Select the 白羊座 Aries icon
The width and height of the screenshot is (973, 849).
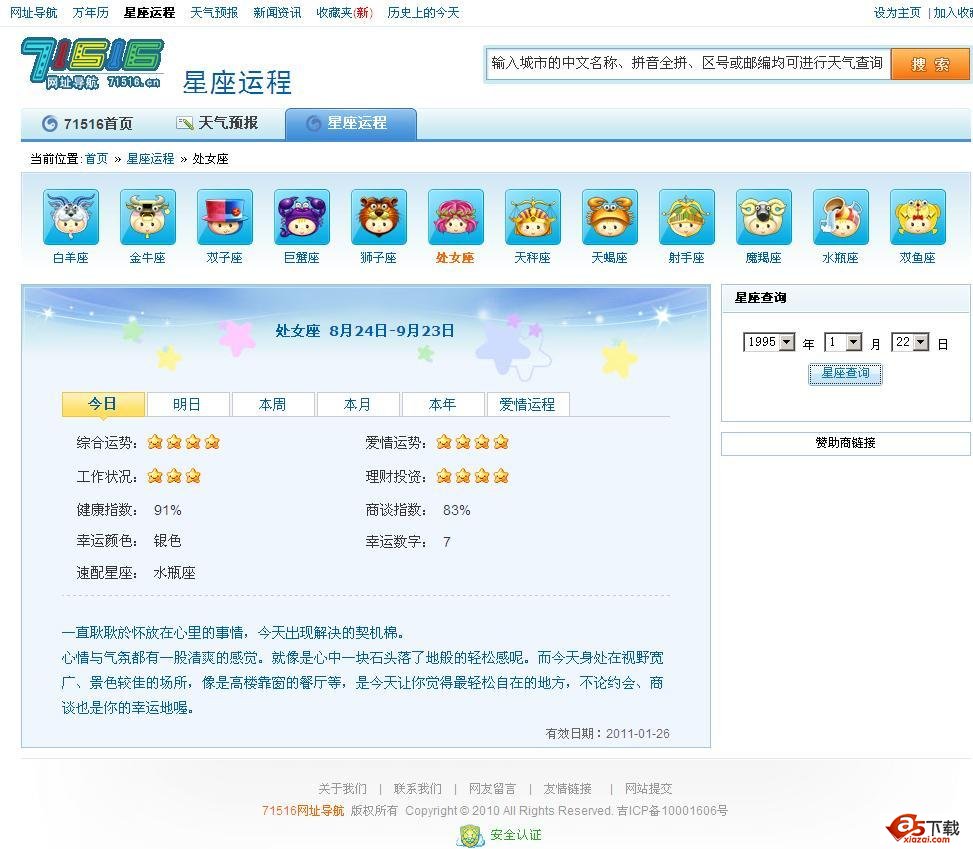coord(71,217)
